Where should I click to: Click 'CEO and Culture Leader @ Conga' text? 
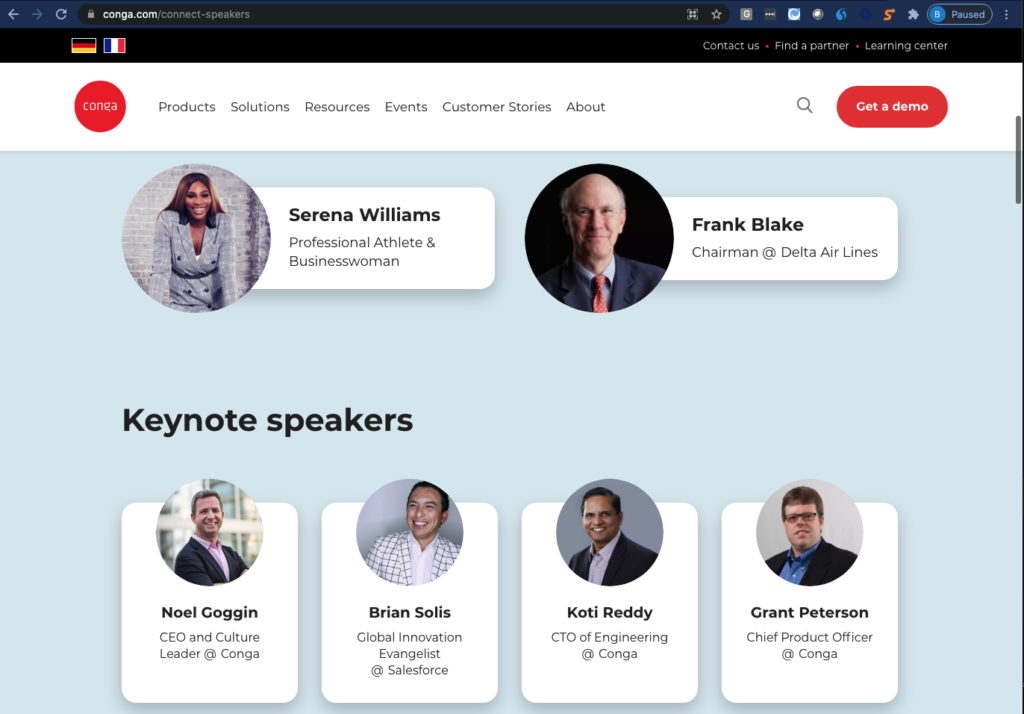(210, 645)
